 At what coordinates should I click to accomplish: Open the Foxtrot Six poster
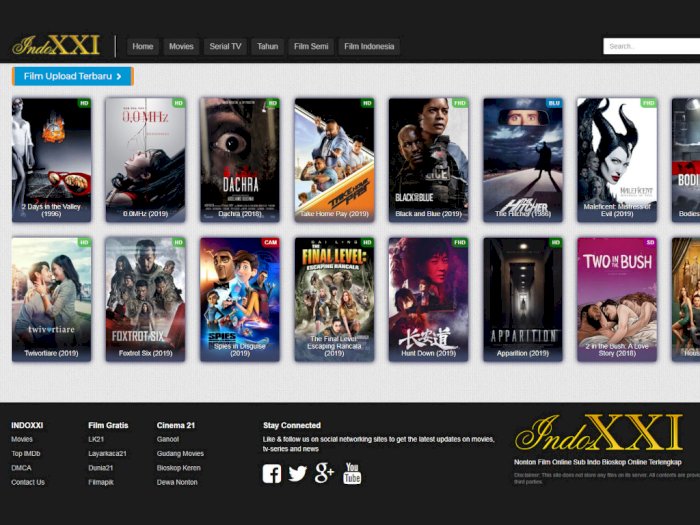click(x=146, y=299)
